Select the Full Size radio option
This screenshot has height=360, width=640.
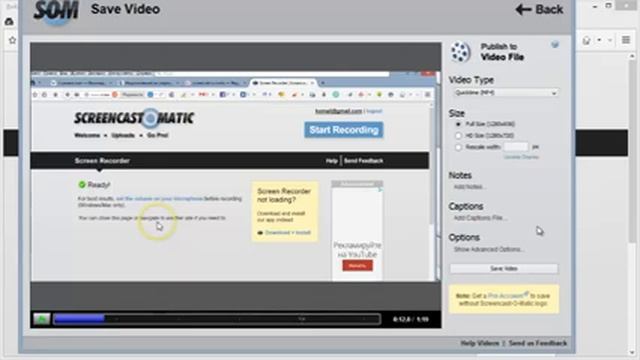(x=458, y=124)
